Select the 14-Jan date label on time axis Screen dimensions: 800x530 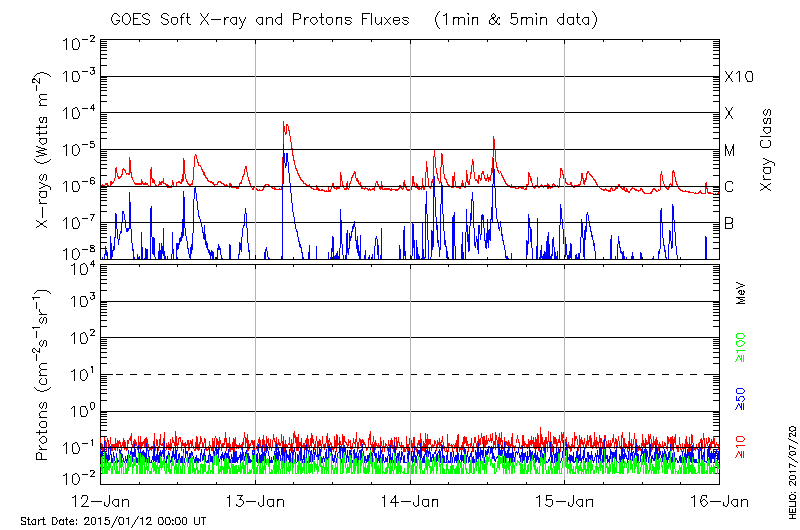click(410, 500)
